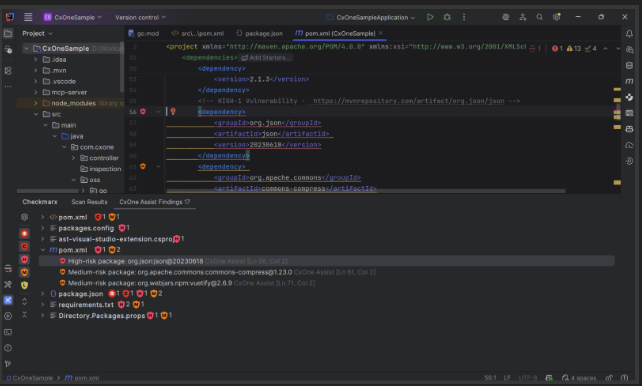
Task: Open the Structure tool window icon
Action: point(8,71)
